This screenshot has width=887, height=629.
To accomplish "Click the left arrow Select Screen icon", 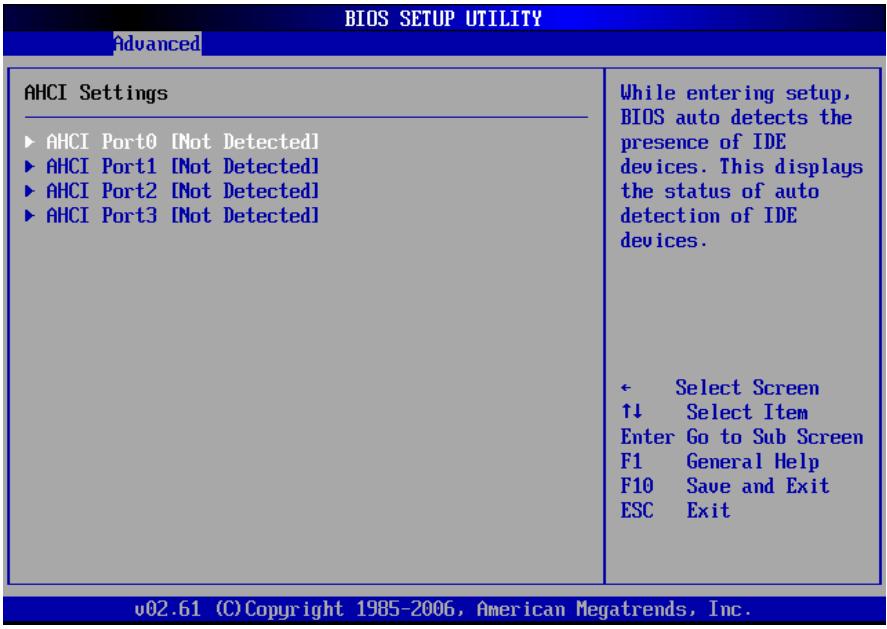I will (x=626, y=388).
